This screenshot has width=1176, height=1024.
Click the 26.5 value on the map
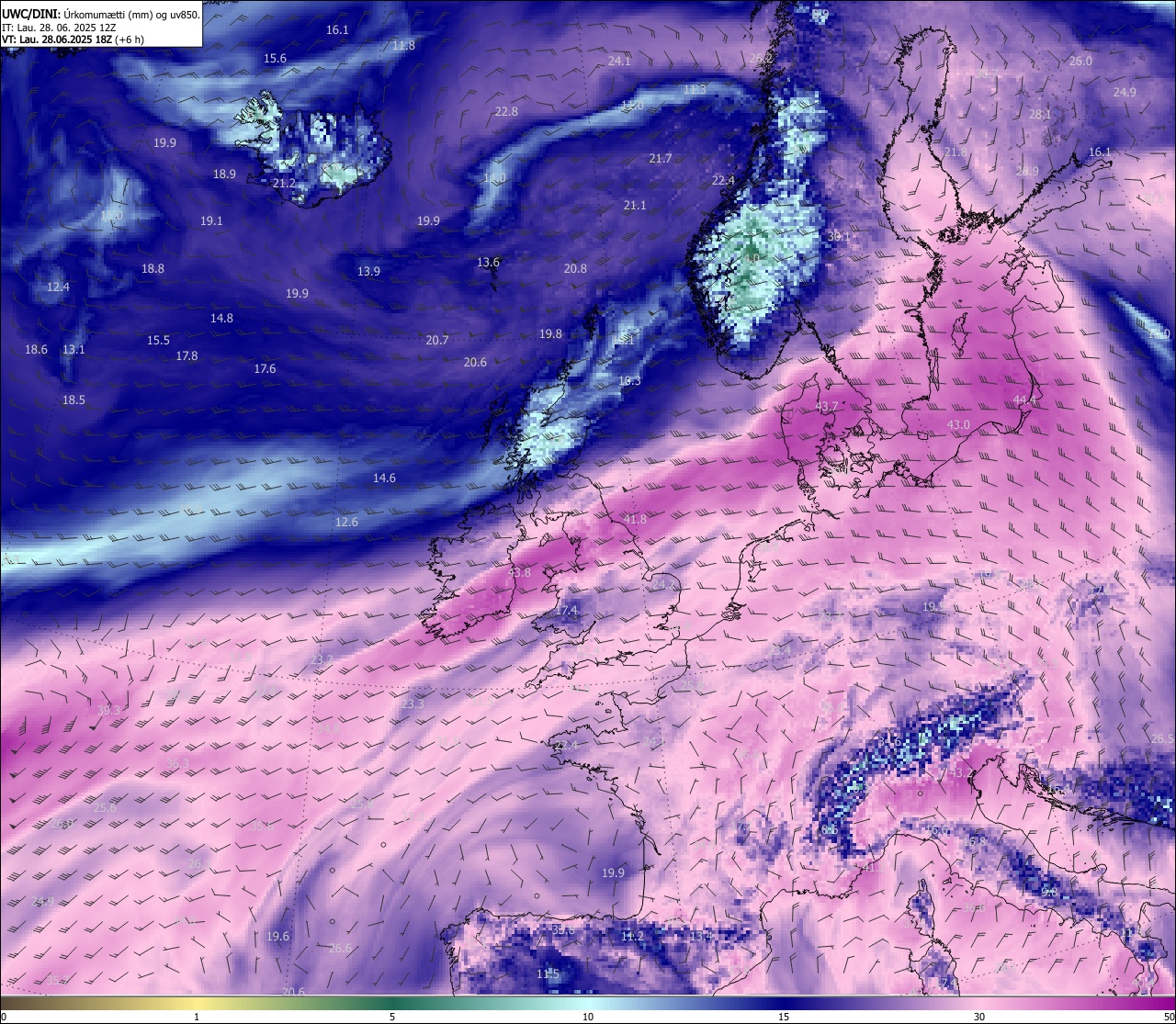(1162, 739)
